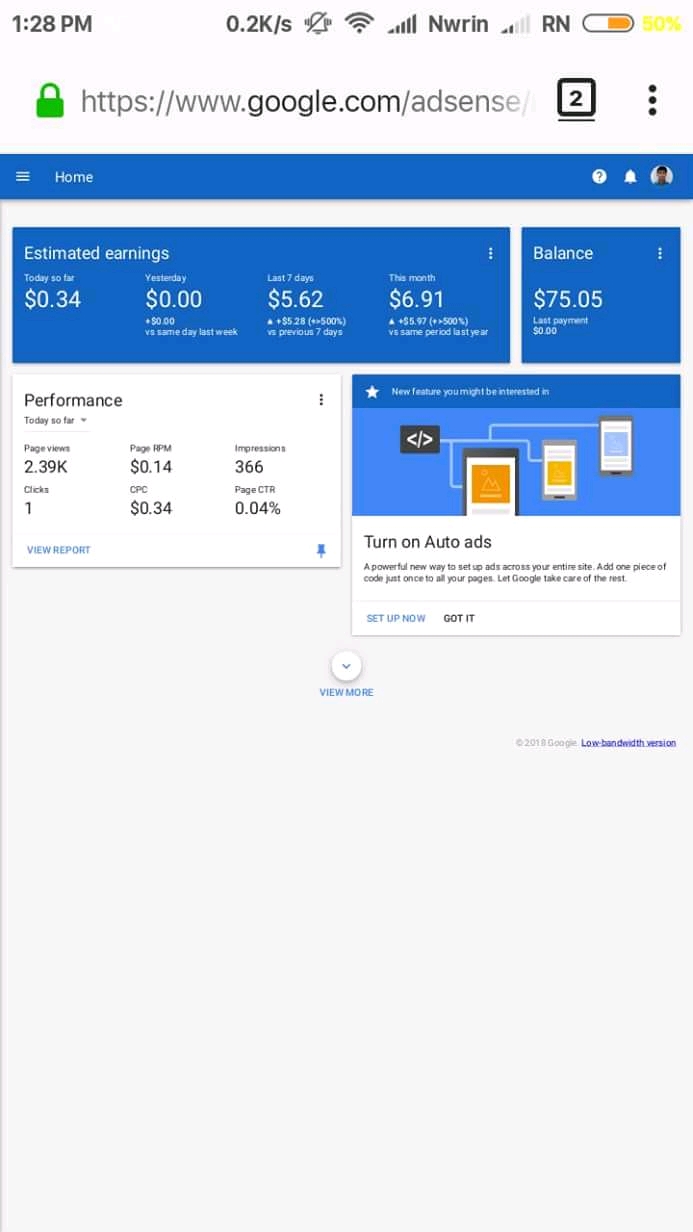Select the Clicks count value 1

tap(29, 508)
